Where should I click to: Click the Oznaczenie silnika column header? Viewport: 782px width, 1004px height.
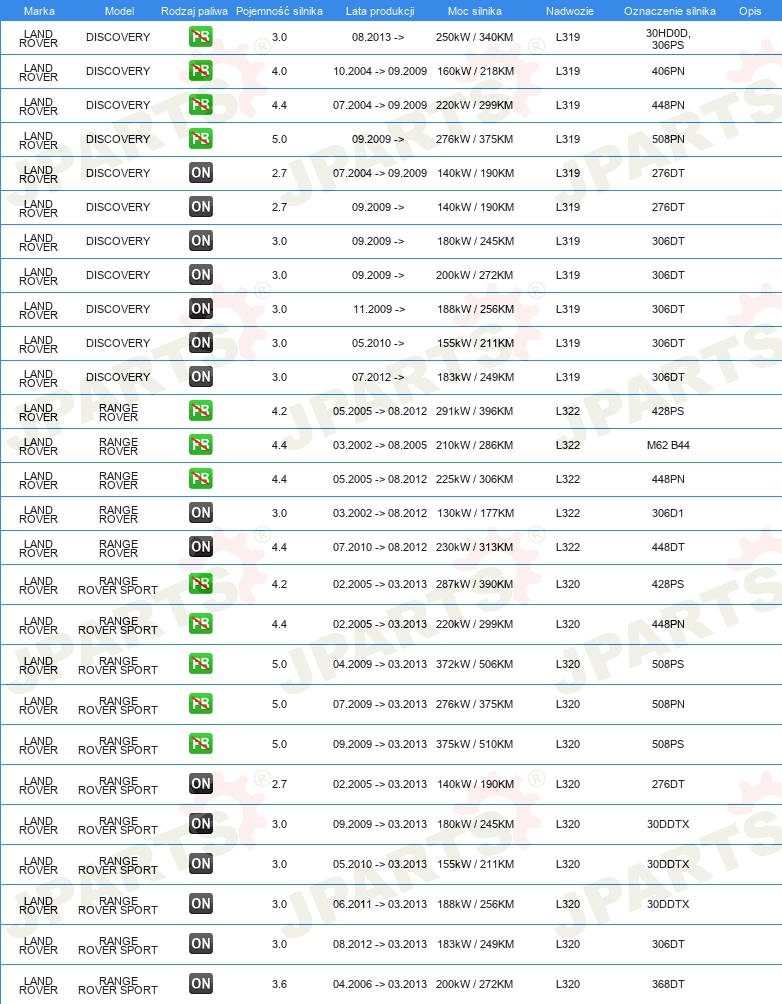(669, 11)
